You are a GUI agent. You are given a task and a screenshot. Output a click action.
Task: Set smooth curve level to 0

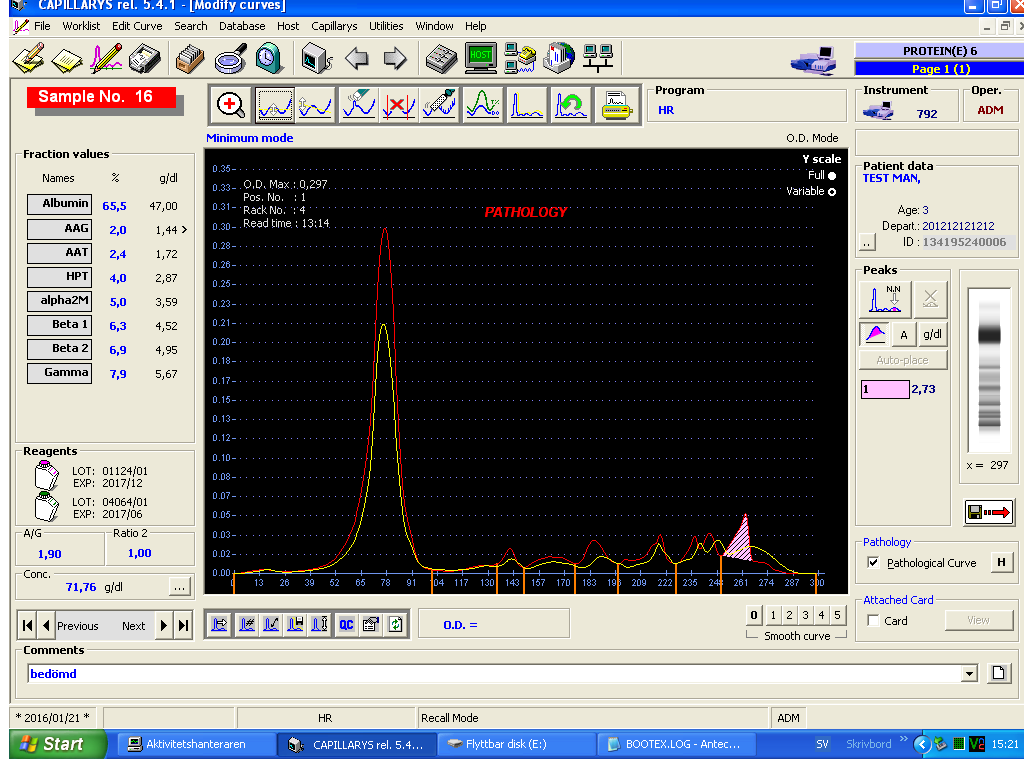pyautogui.click(x=754, y=615)
